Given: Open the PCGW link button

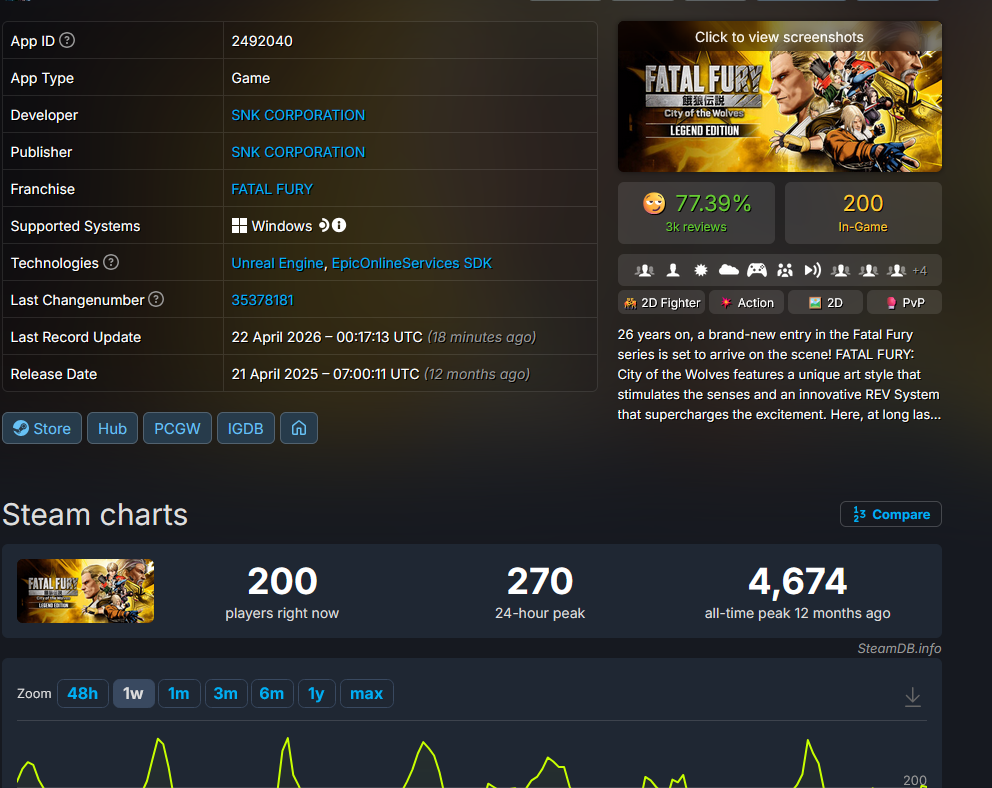Looking at the screenshot, I should pyautogui.click(x=177, y=428).
